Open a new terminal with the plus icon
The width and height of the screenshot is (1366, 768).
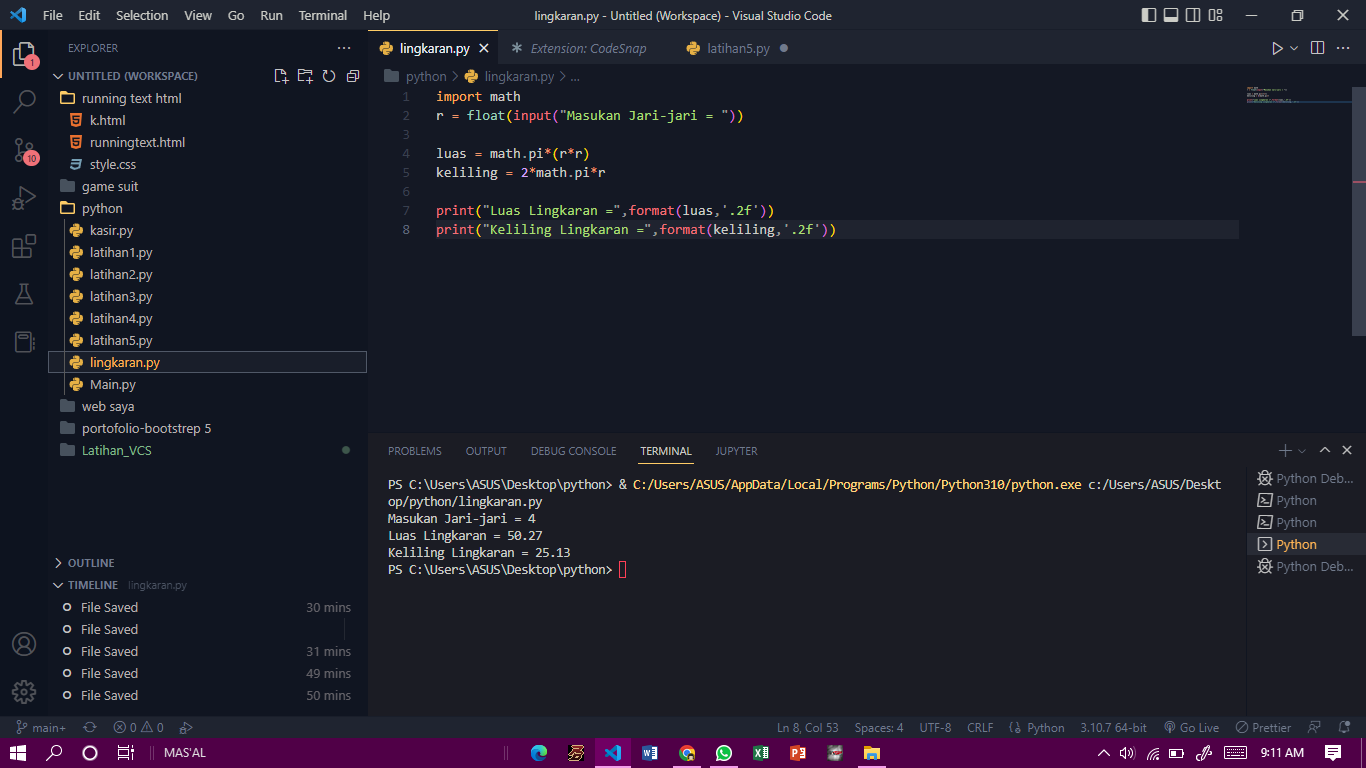point(1284,450)
